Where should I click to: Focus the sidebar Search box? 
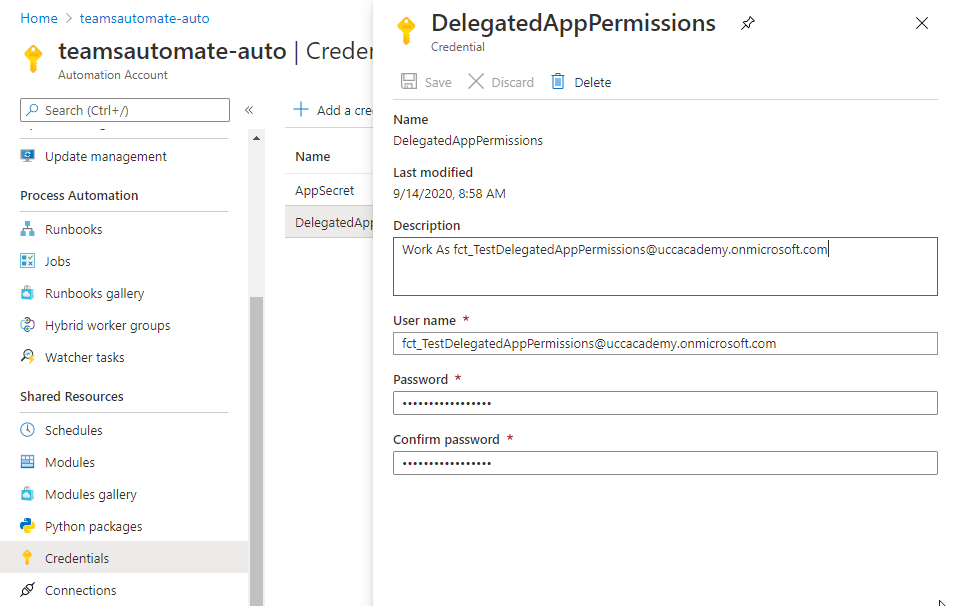125,110
